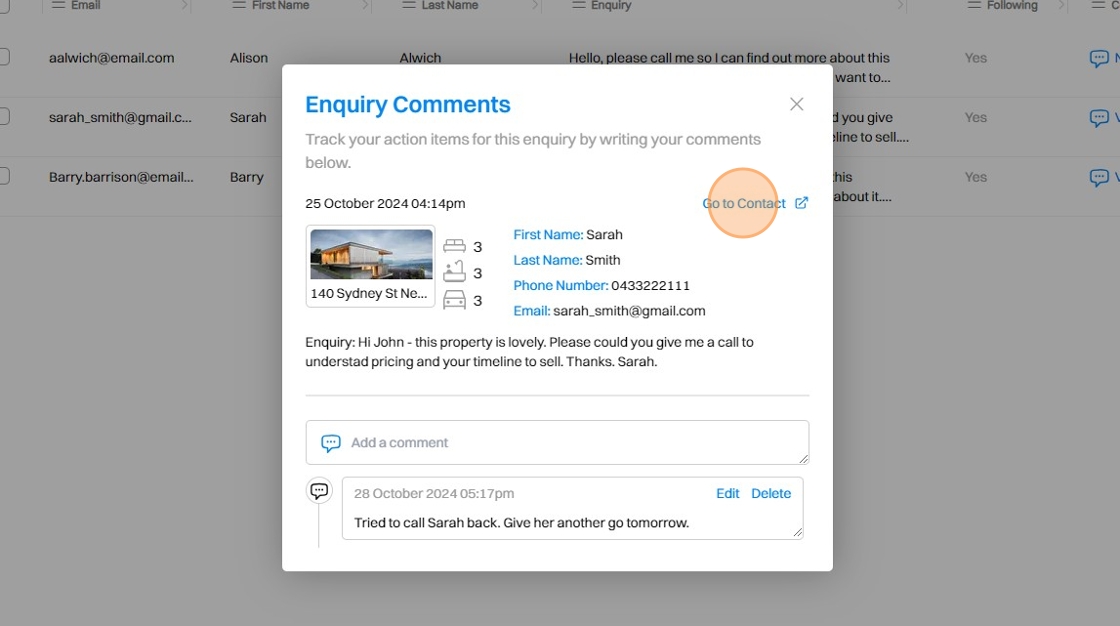The width and height of the screenshot is (1120, 626).
Task: Tick the checkbox for the aalwich@email.com row
Action: (3, 57)
